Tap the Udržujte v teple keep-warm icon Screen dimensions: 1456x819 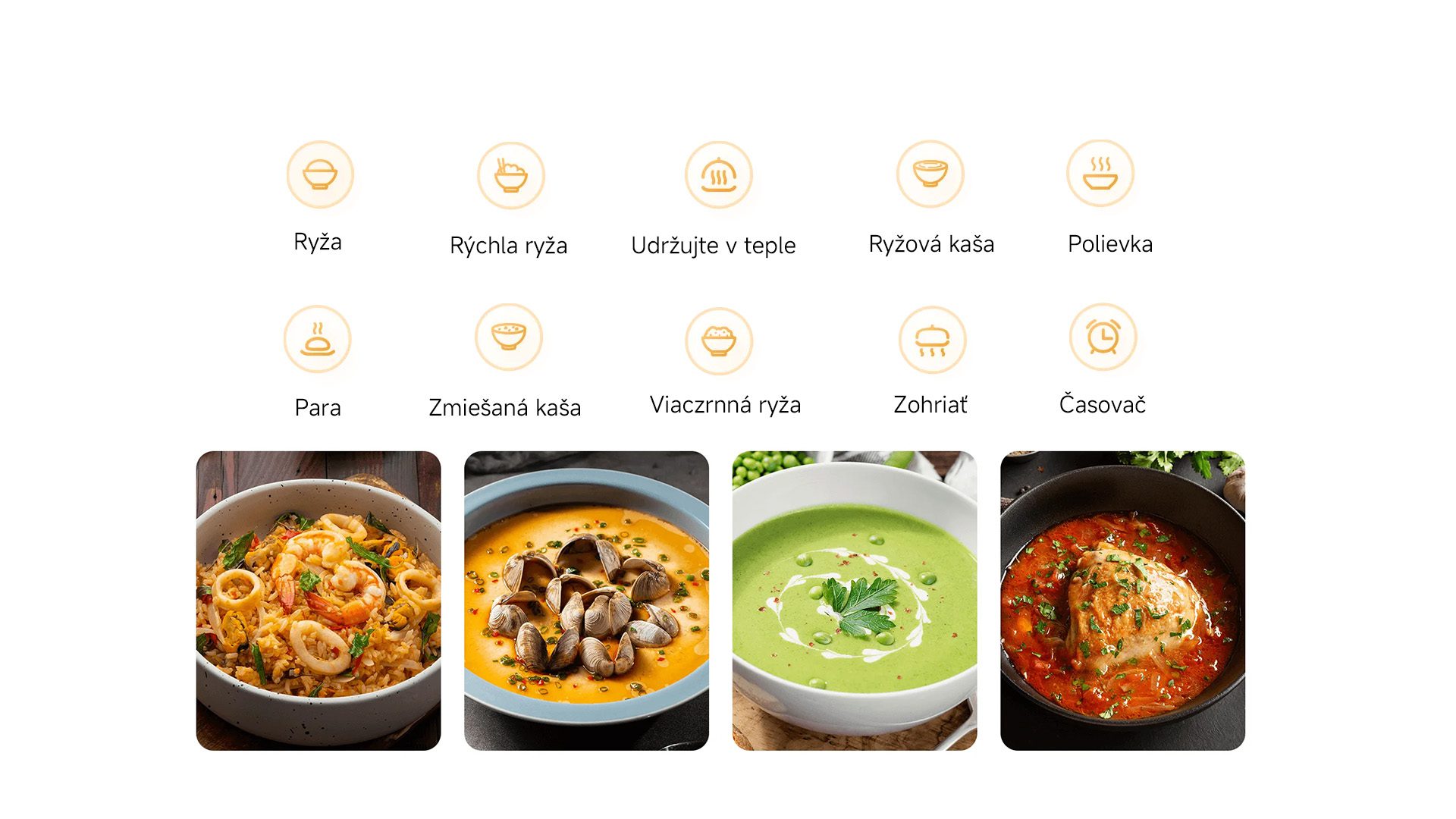(x=719, y=175)
